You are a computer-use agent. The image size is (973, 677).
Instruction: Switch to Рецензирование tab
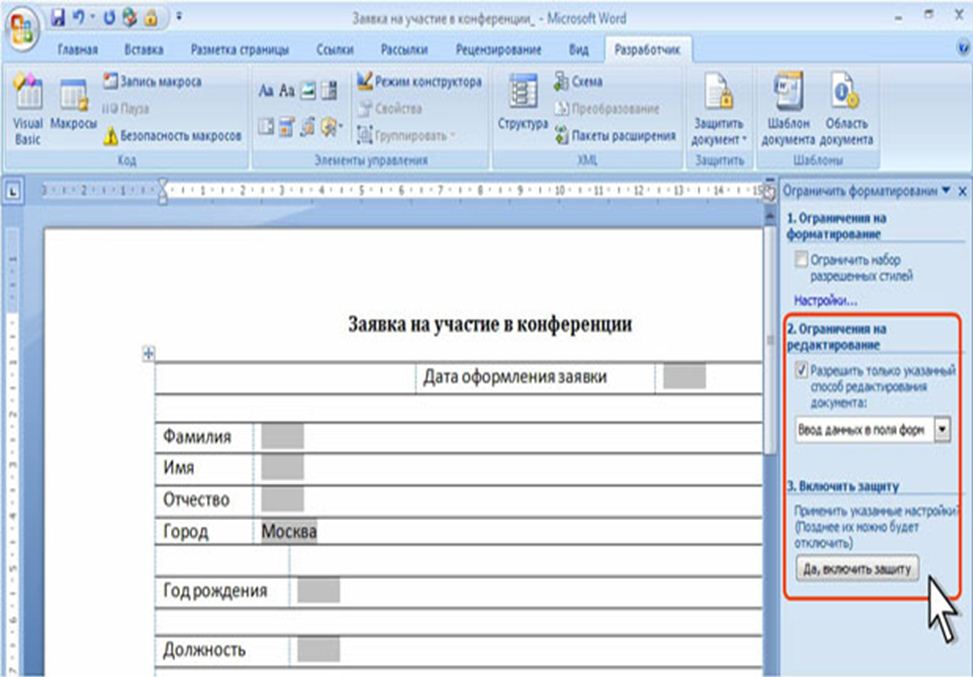(x=498, y=50)
